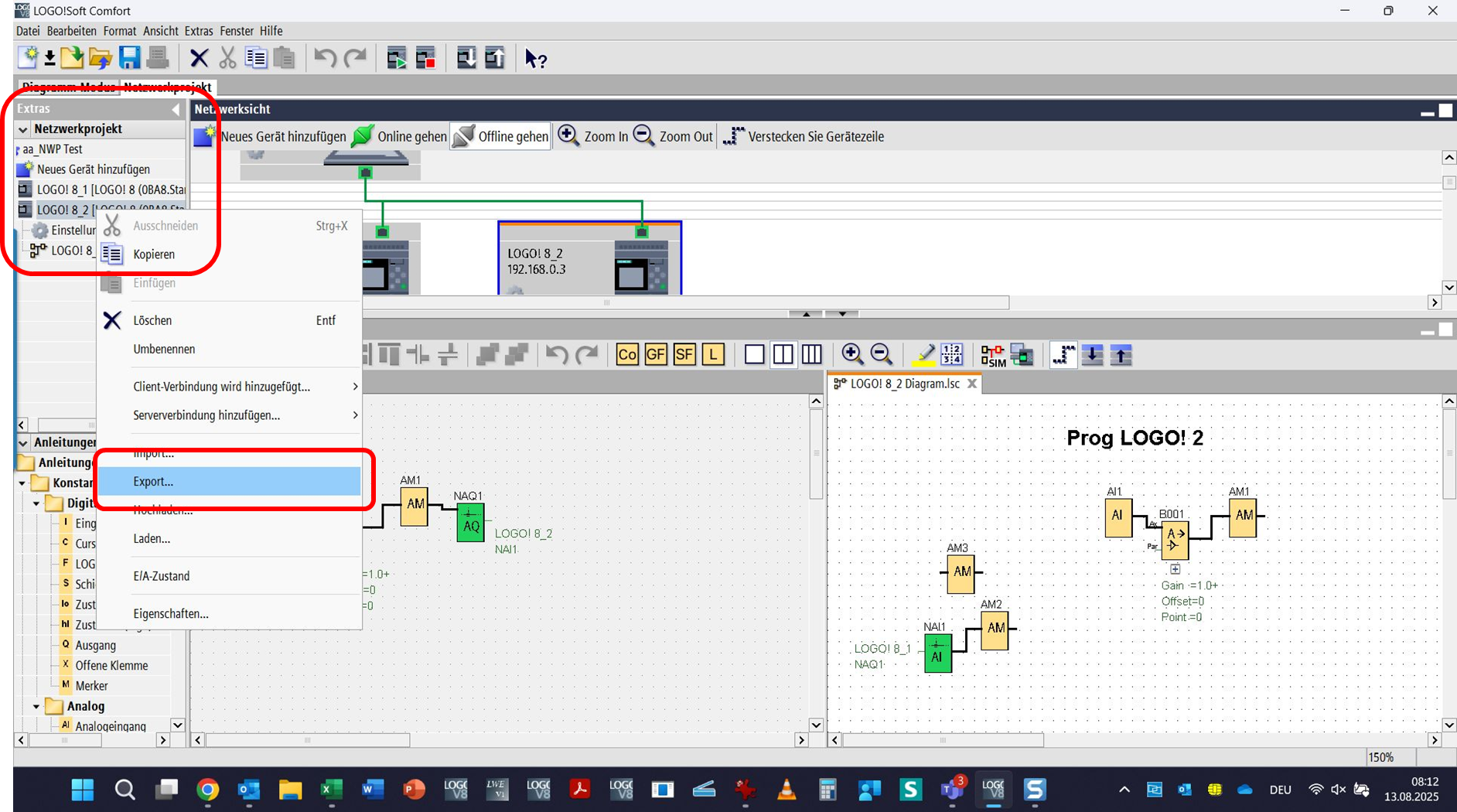1457x812 pixels.
Task: Open File Explorer from the taskbar
Action: pyautogui.click(x=290, y=790)
